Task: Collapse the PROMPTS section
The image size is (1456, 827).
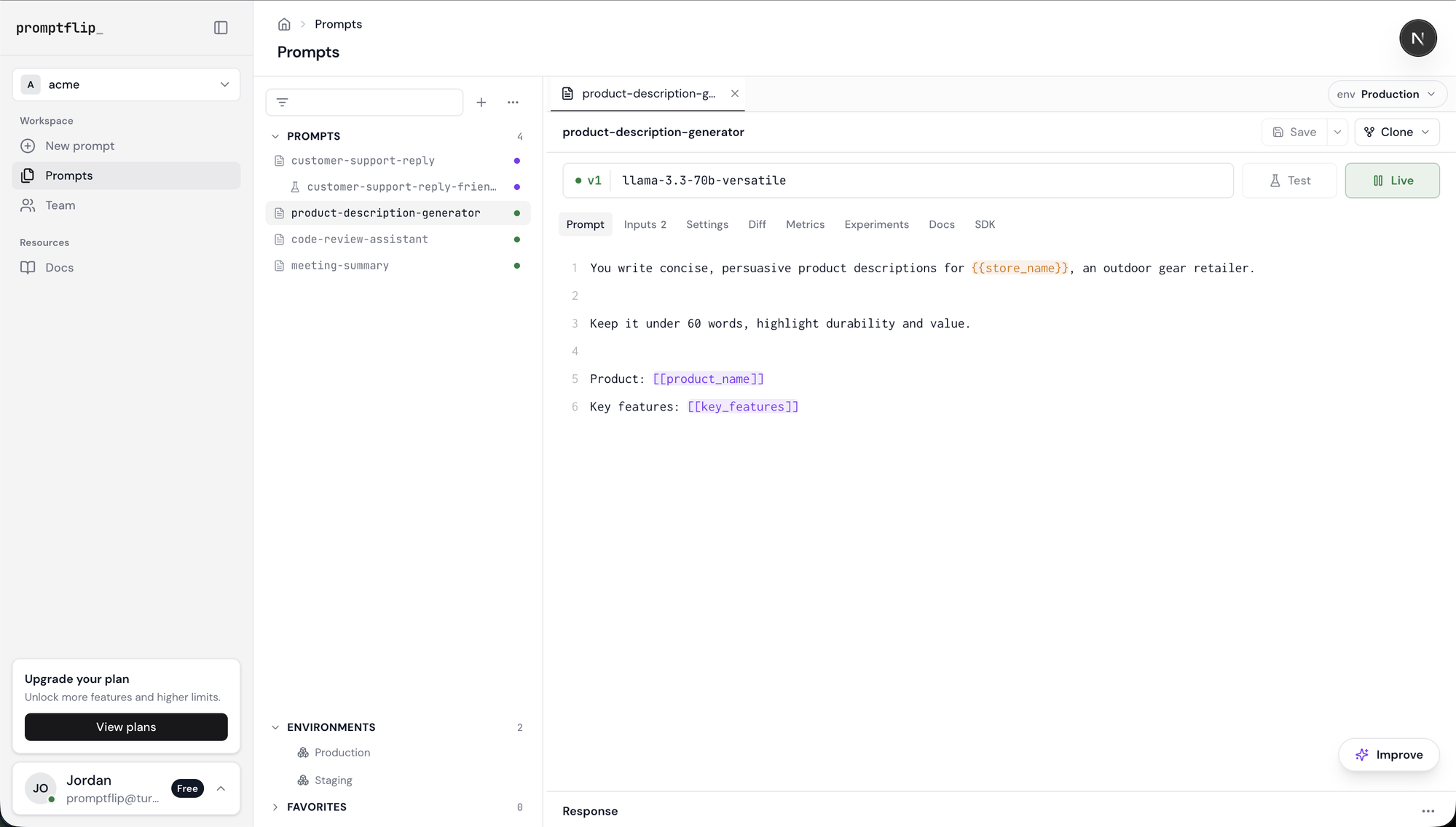Action: (x=275, y=136)
